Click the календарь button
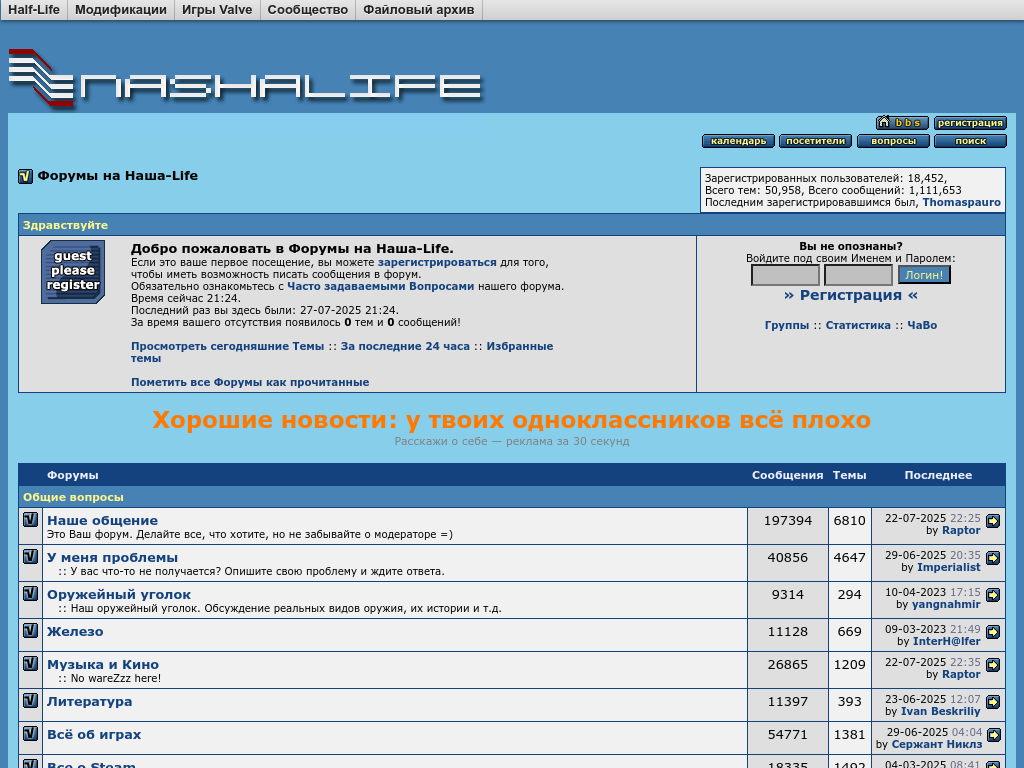This screenshot has width=1024, height=768. 738,141
